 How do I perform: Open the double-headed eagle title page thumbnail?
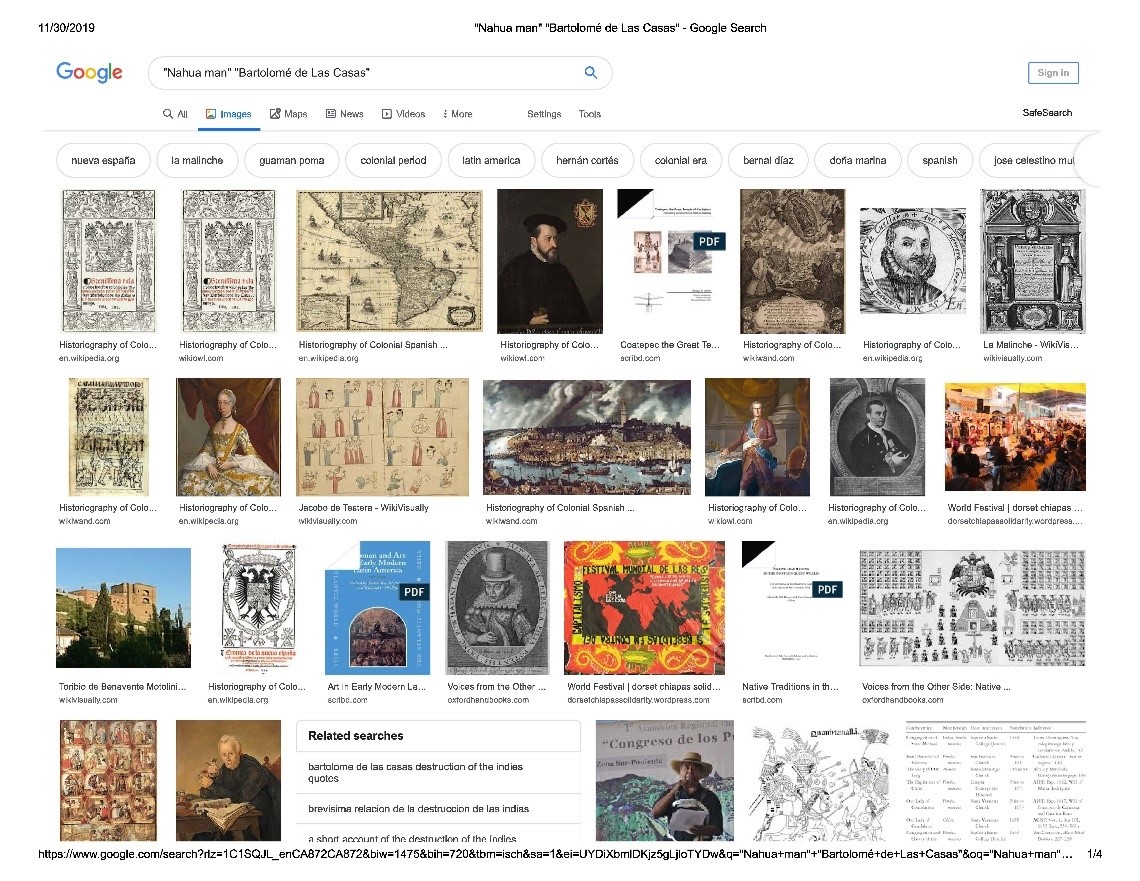pyautogui.click(x=257, y=608)
